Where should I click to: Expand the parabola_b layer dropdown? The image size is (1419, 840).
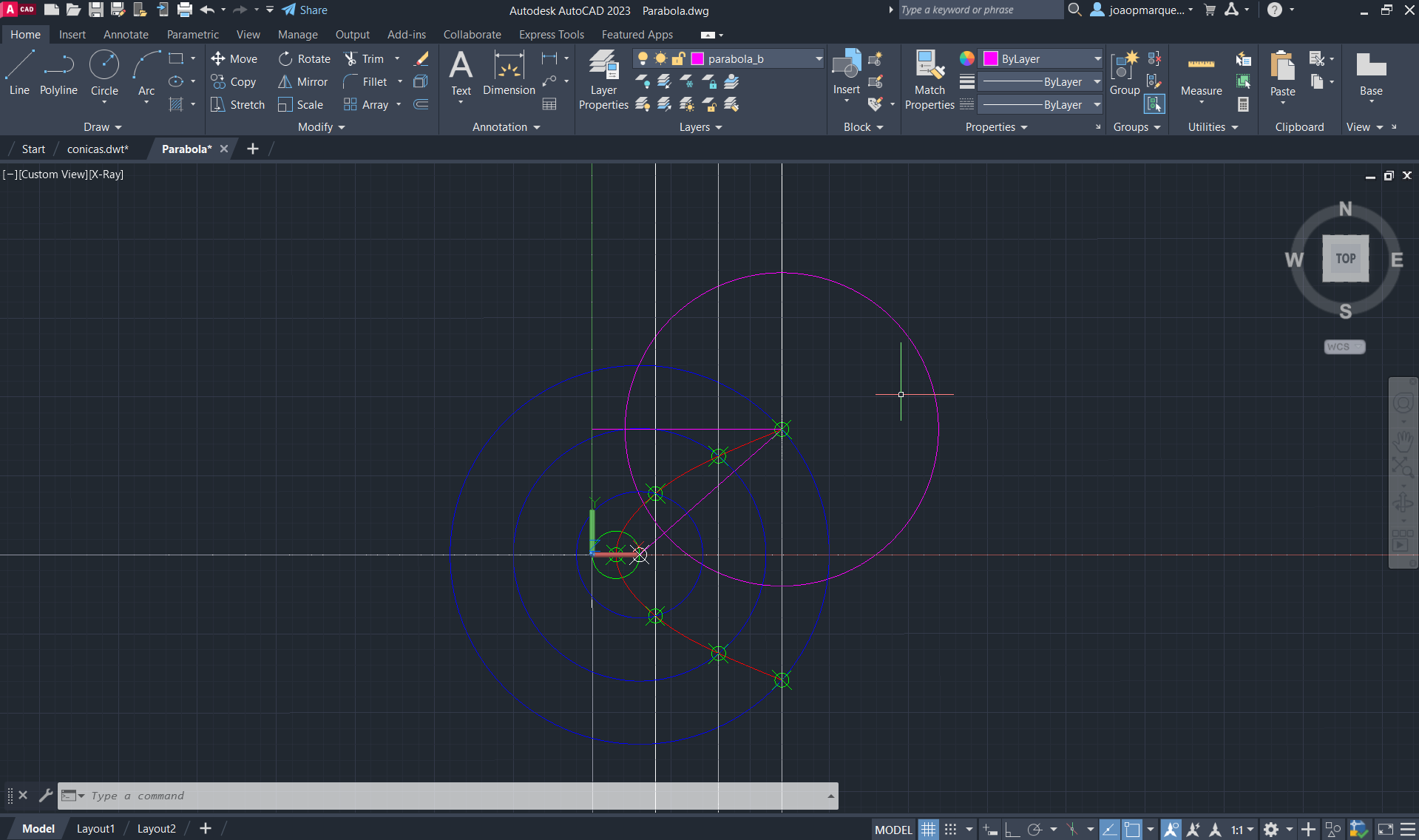[819, 58]
